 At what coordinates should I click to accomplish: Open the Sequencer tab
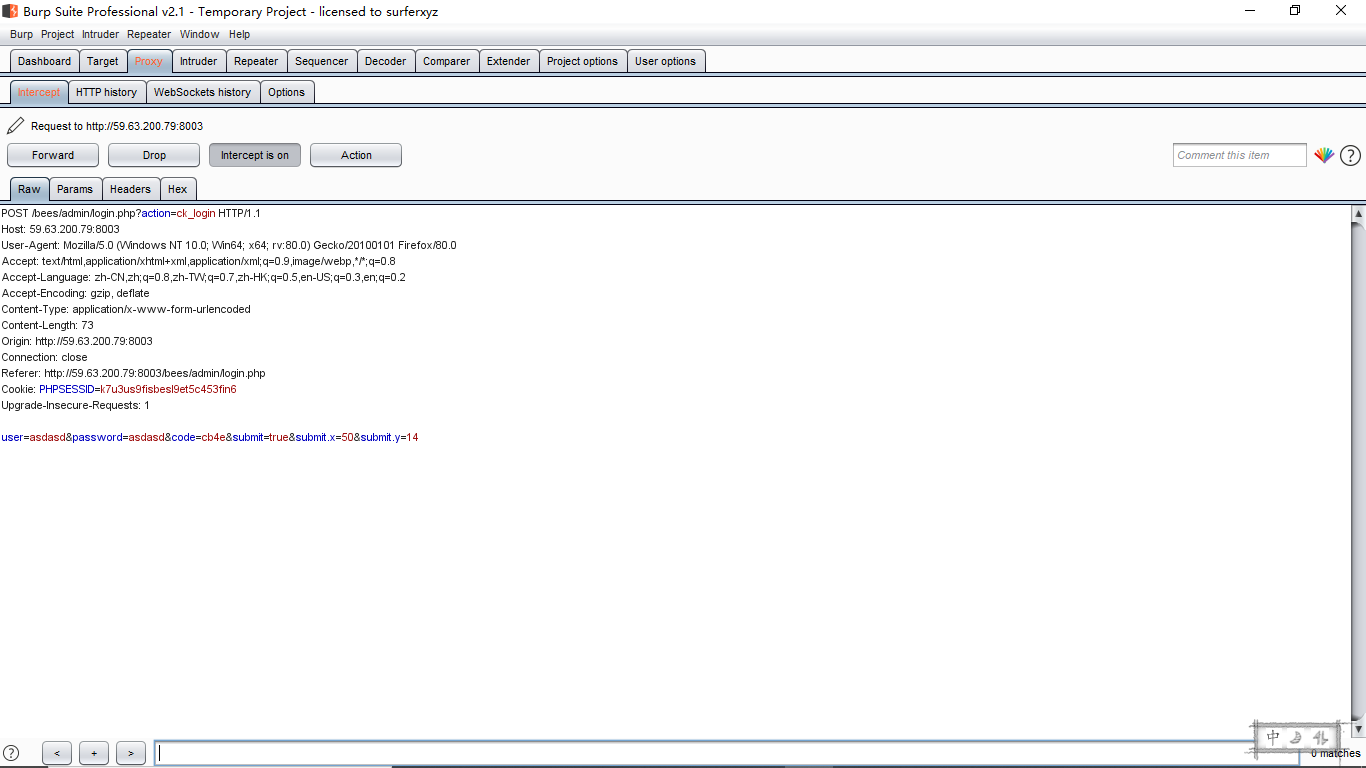pos(322,61)
